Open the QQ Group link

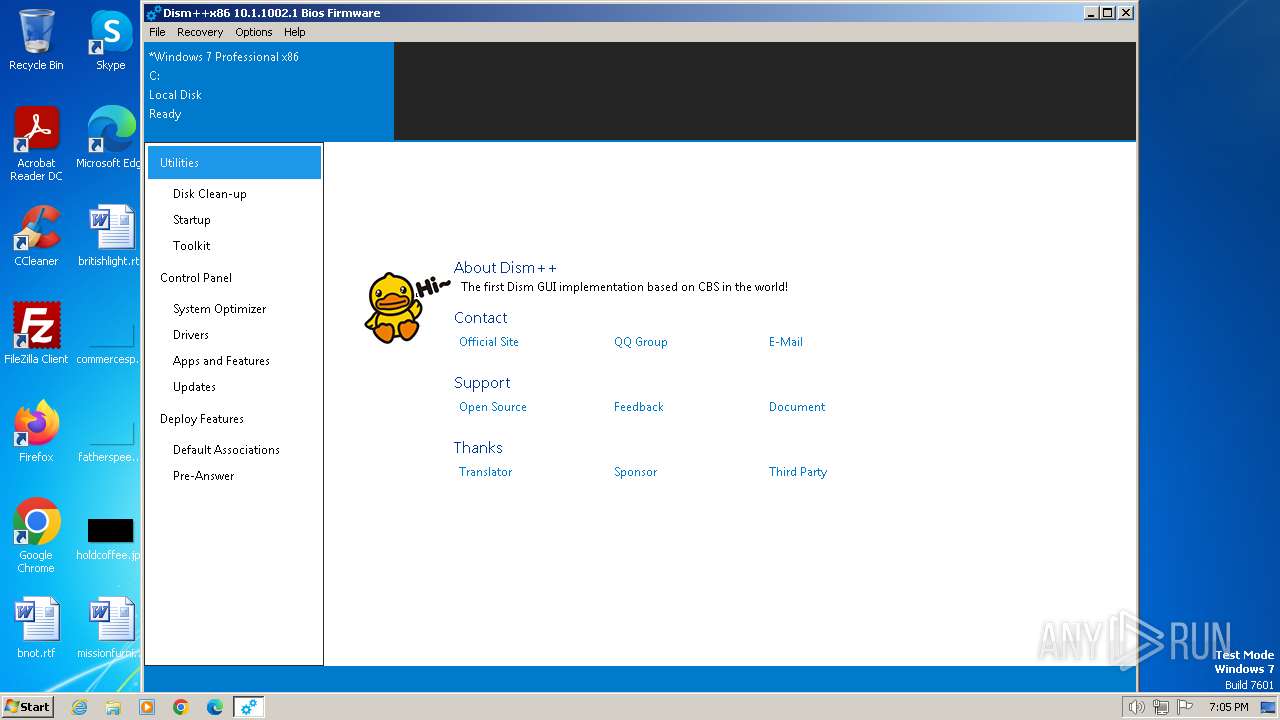click(641, 342)
